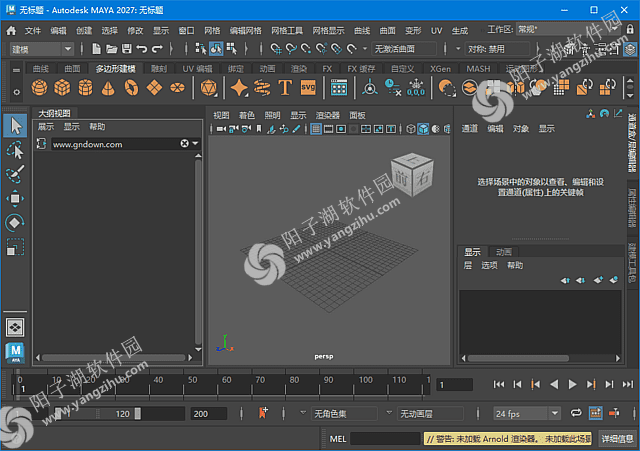This screenshot has height=451, width=640.
Task: Open the sweep mesh tool icon
Action: click(262, 87)
